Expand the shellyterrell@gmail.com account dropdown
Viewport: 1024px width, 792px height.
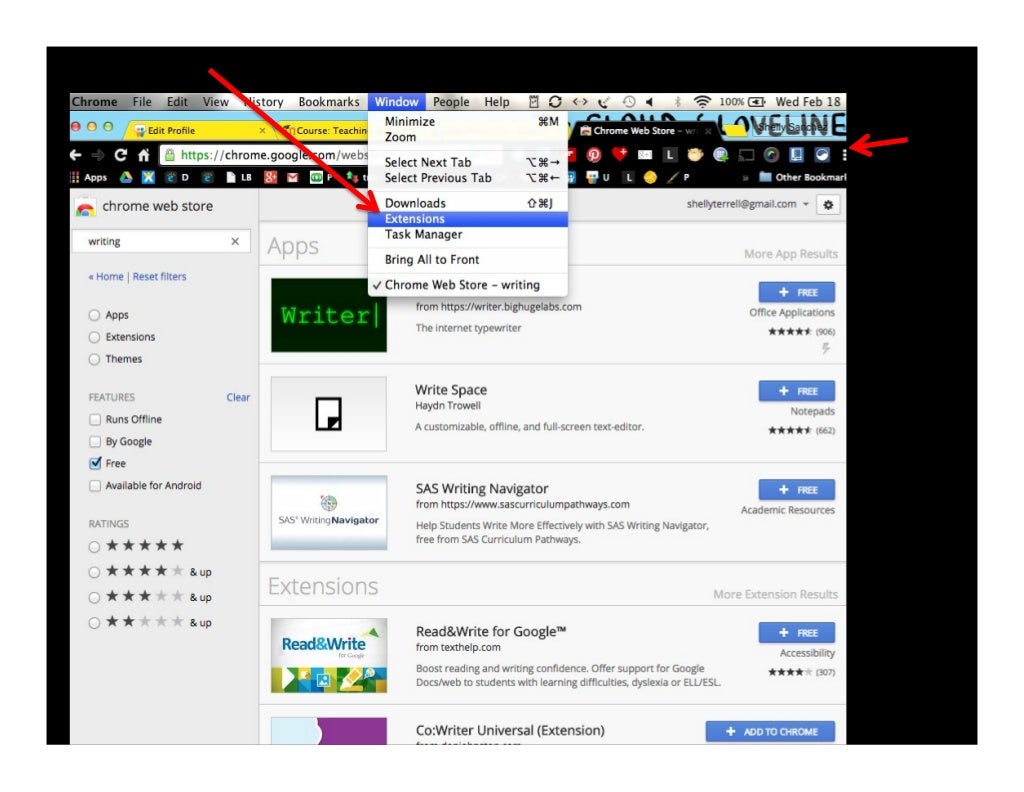coord(747,204)
